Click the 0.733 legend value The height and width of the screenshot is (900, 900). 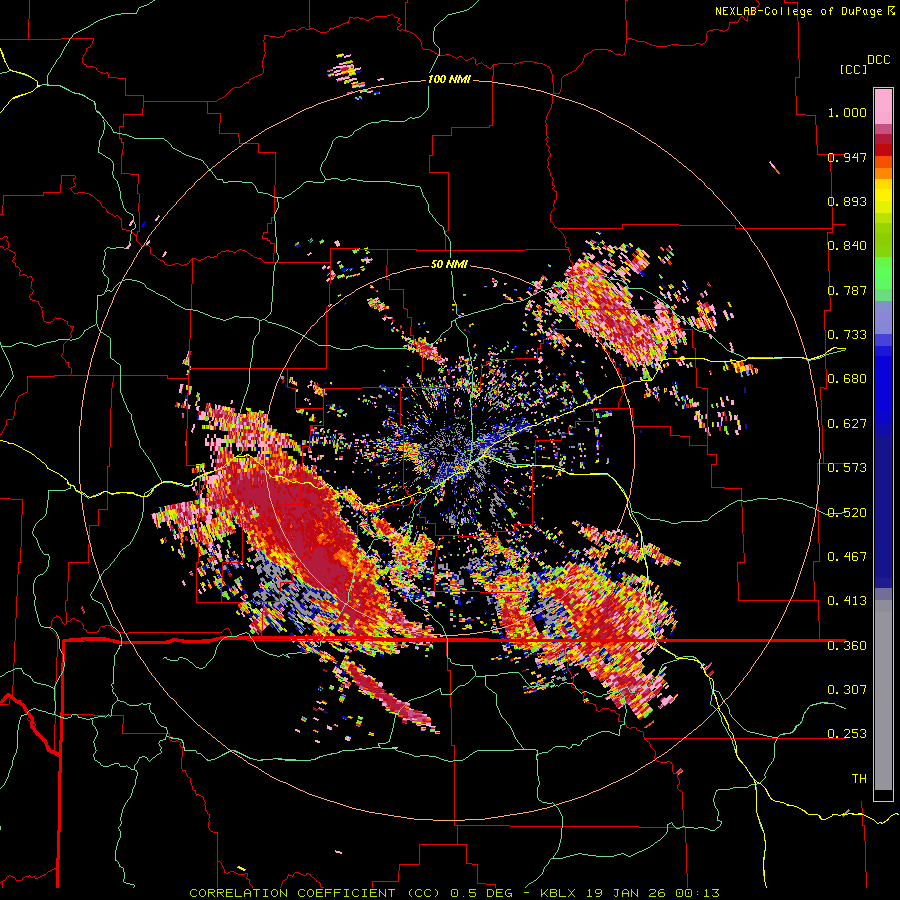[x=847, y=335]
